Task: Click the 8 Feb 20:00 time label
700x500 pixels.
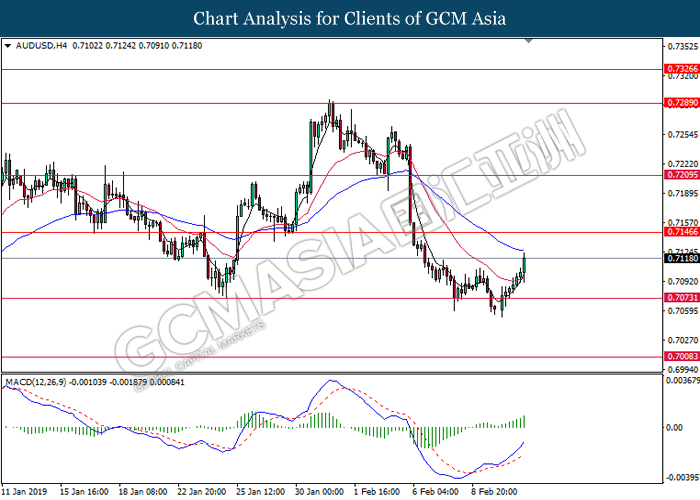Action: click(495, 492)
